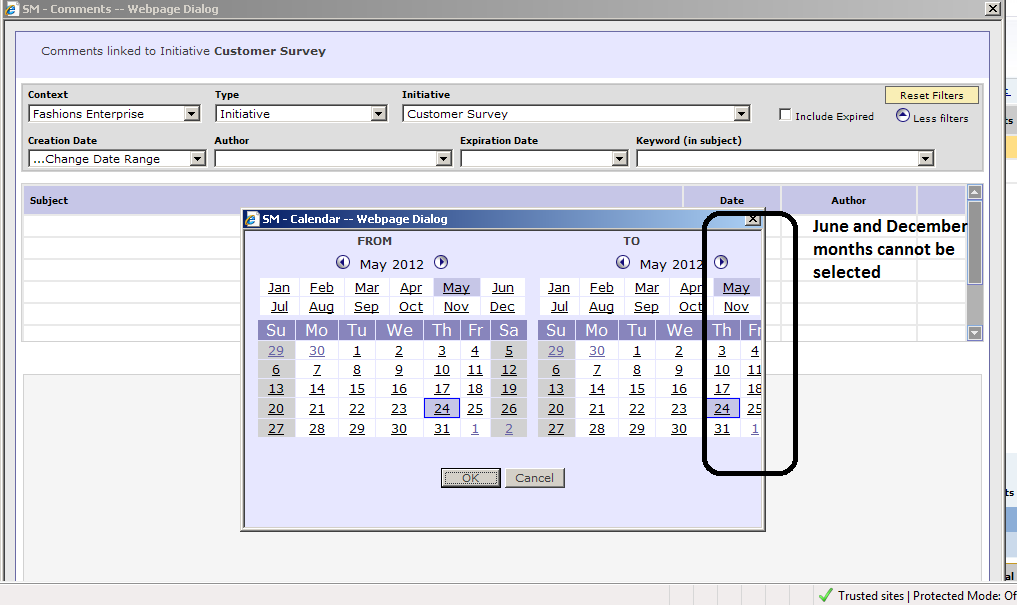This screenshot has width=1017, height=606.
Task: Select Oct in FROM calendar months
Action: (x=411, y=306)
